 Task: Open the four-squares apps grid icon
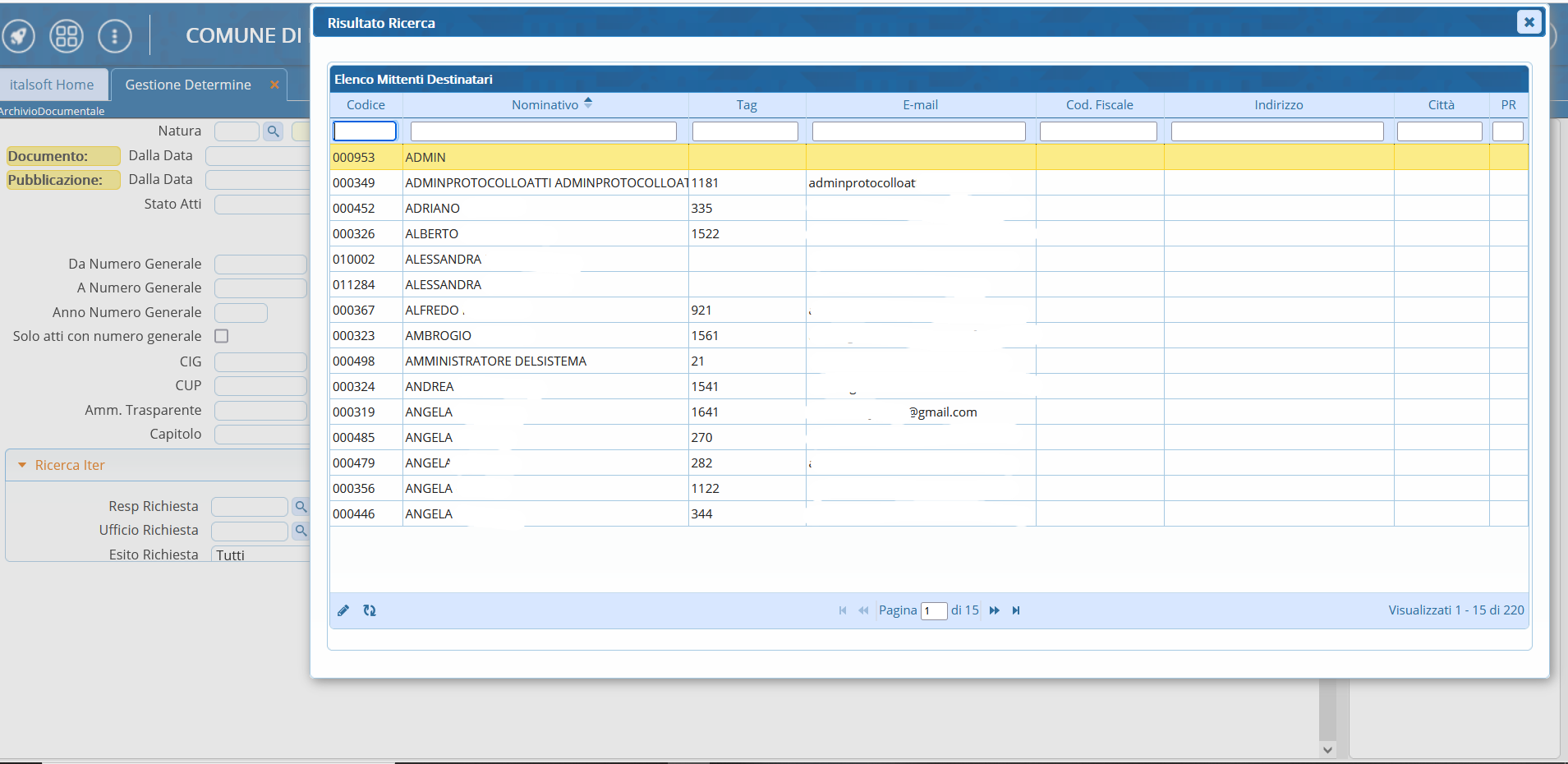67,35
